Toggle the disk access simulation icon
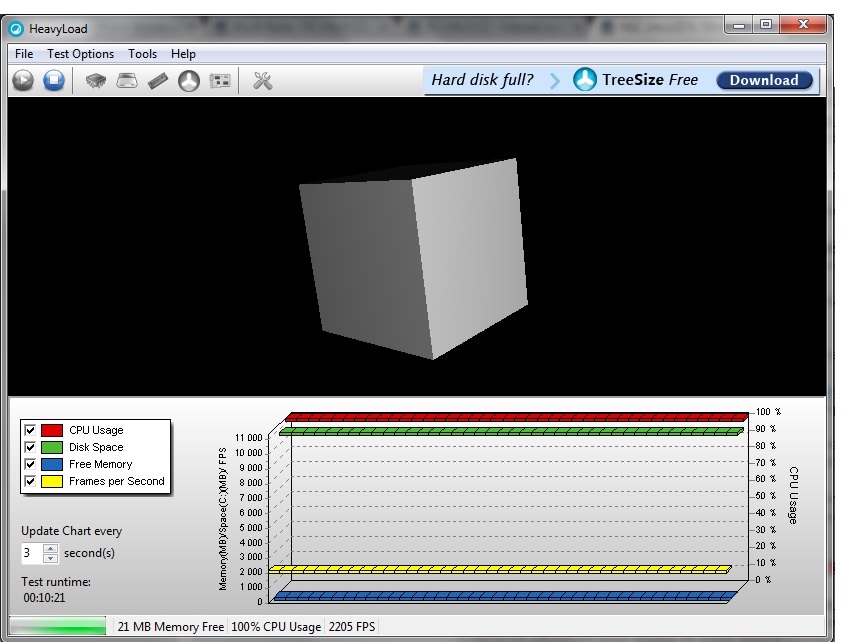Image resolution: width=842 pixels, height=642 pixels. (189, 81)
